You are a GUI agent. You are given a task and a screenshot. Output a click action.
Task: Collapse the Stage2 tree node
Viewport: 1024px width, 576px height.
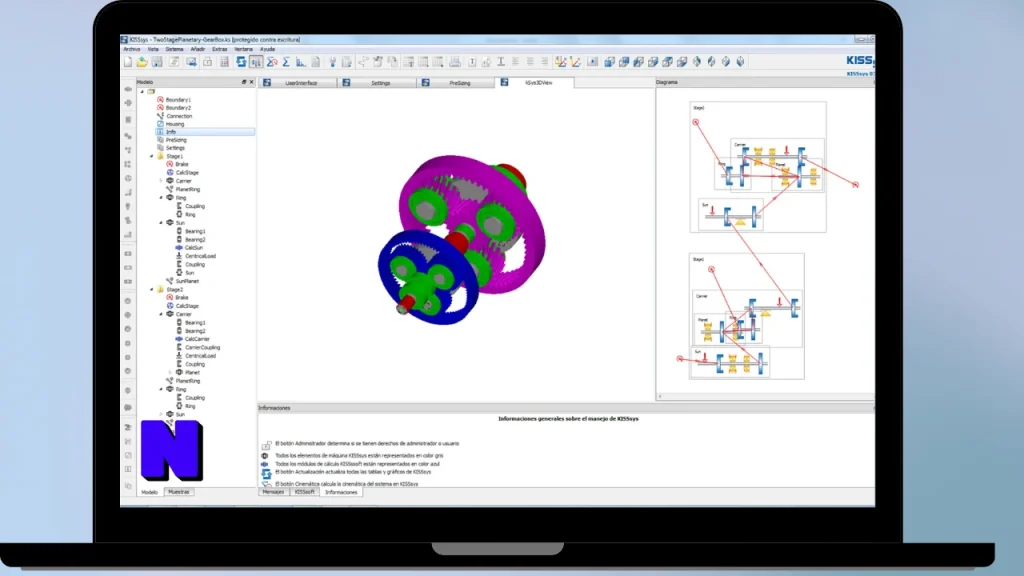click(x=152, y=289)
